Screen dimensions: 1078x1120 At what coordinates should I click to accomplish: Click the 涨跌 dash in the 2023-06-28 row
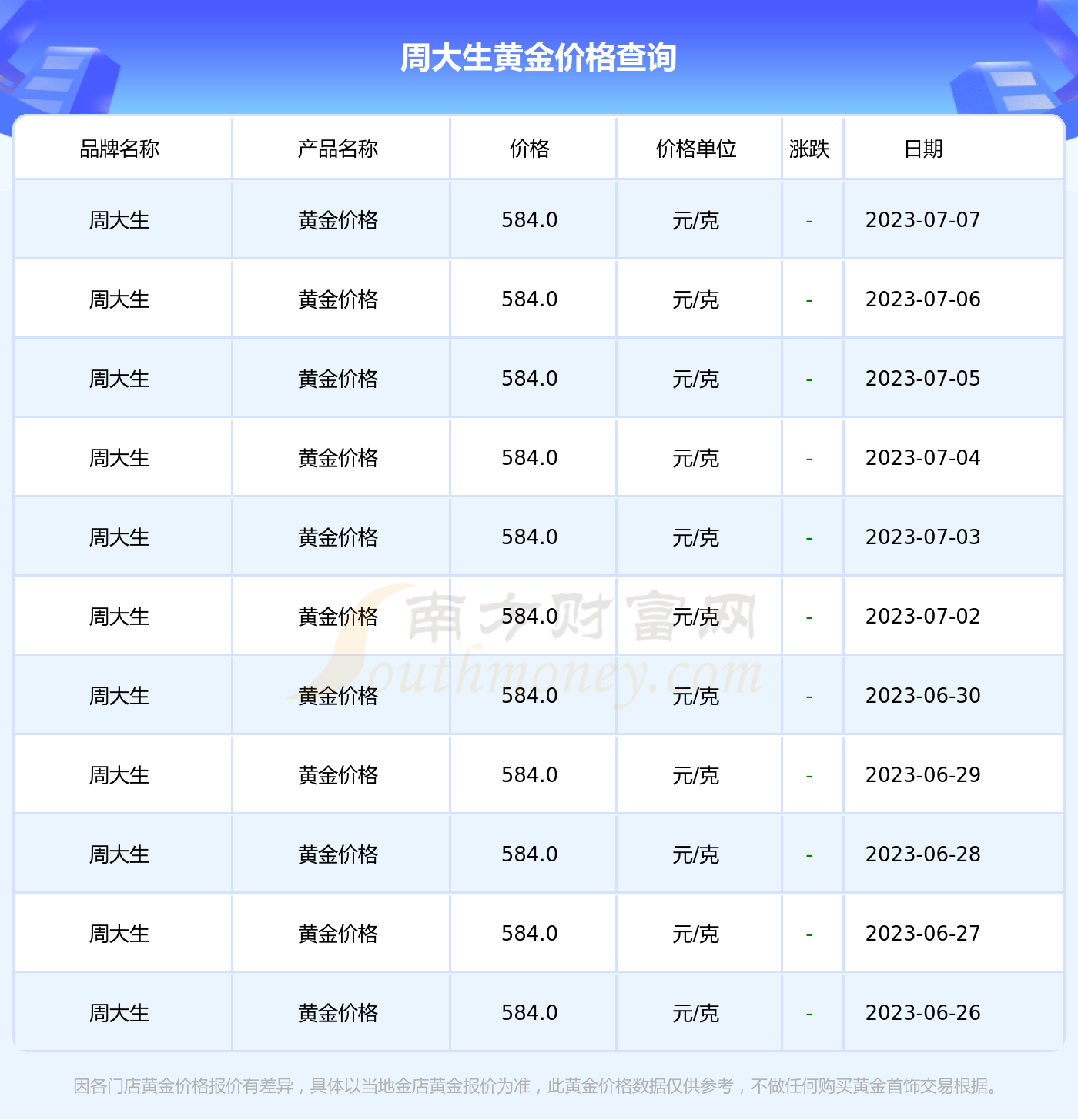[809, 856]
